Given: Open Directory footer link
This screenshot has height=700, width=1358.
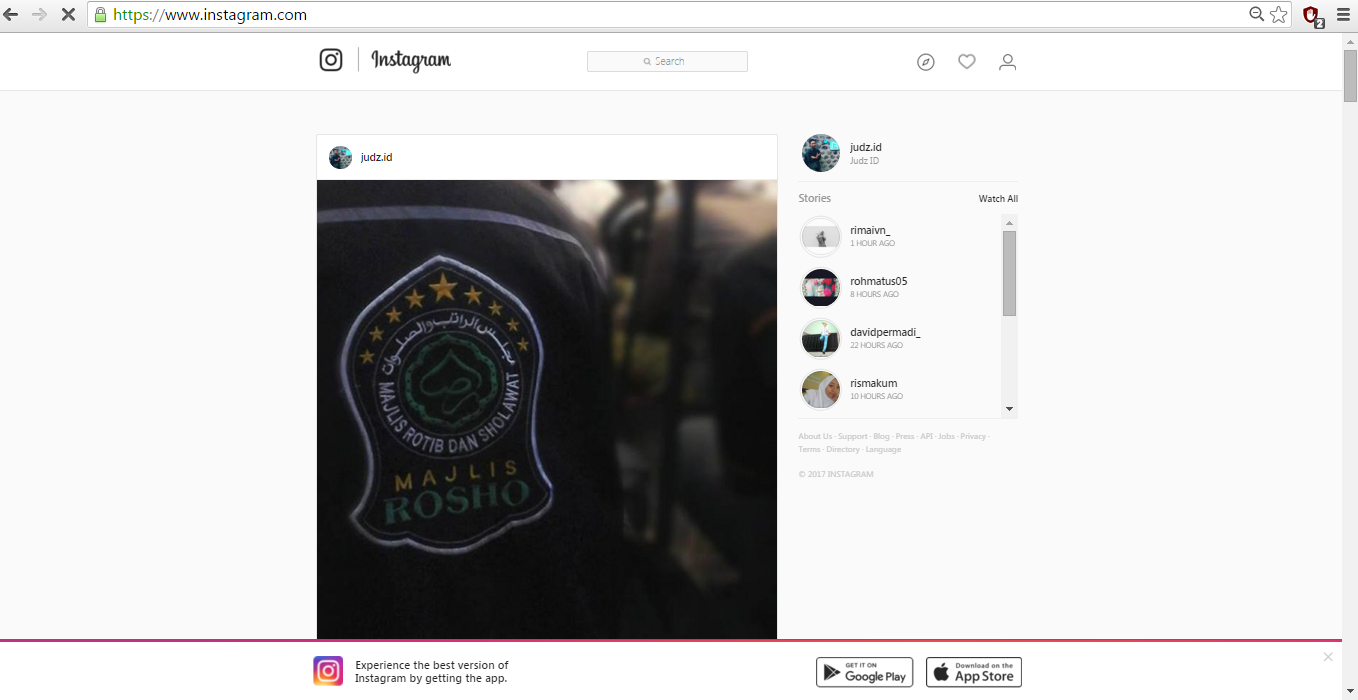Looking at the screenshot, I should click(843, 450).
